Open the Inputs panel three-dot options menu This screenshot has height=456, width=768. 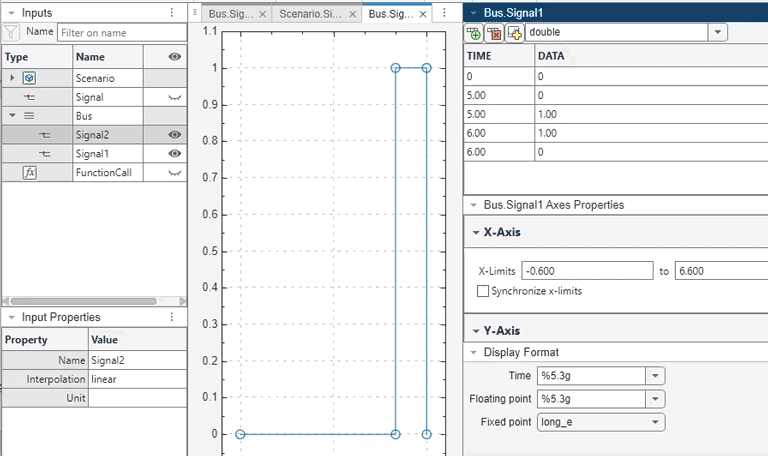tap(172, 13)
